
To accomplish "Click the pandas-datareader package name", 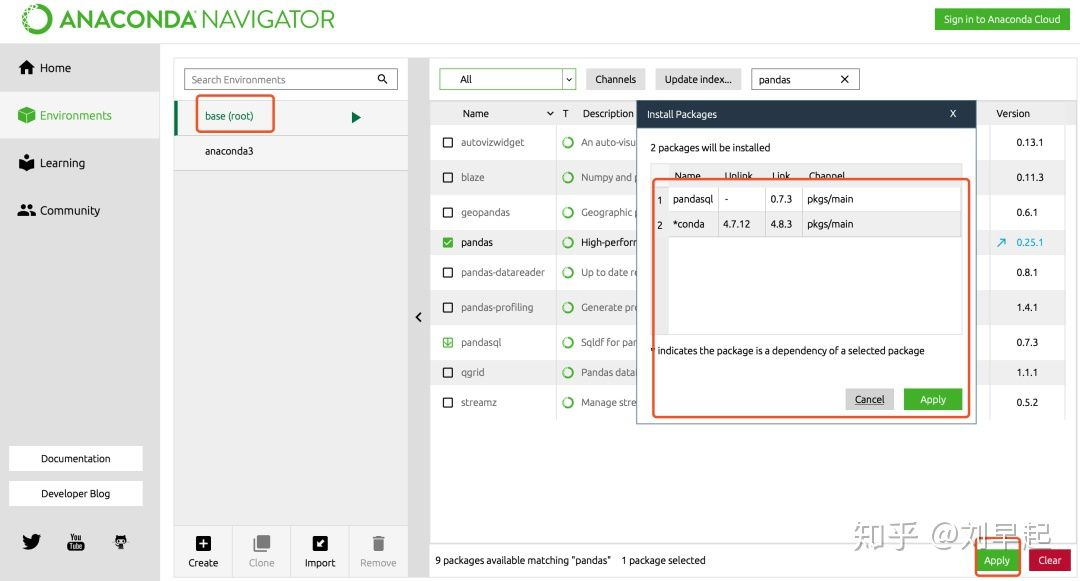I will click(x=503, y=273).
